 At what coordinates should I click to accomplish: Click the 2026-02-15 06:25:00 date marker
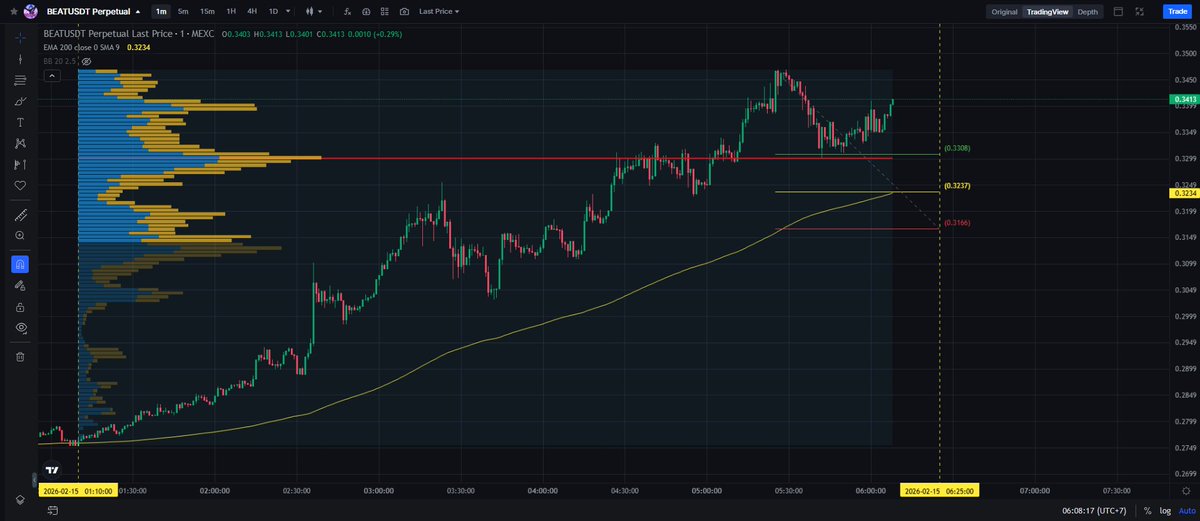coord(940,491)
